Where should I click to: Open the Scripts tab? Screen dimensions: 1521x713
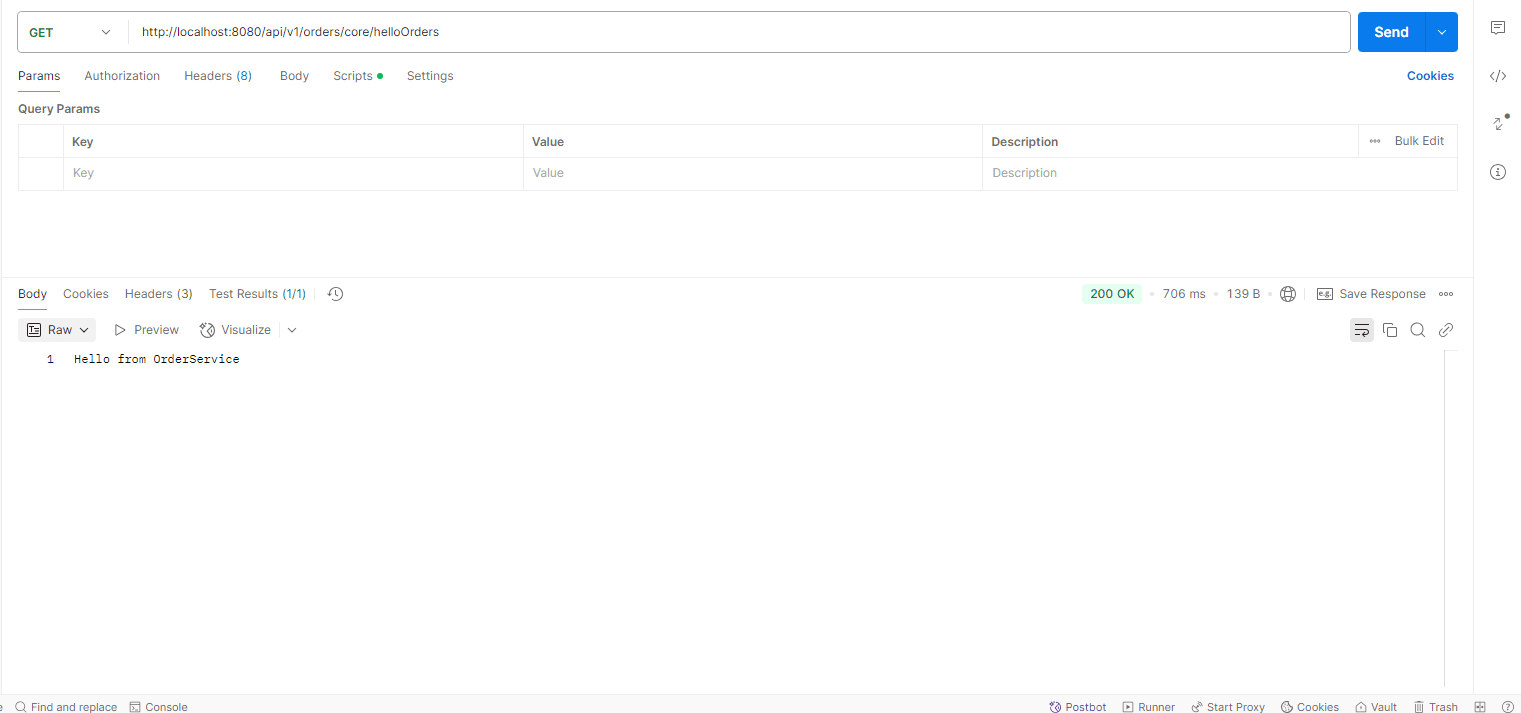358,76
